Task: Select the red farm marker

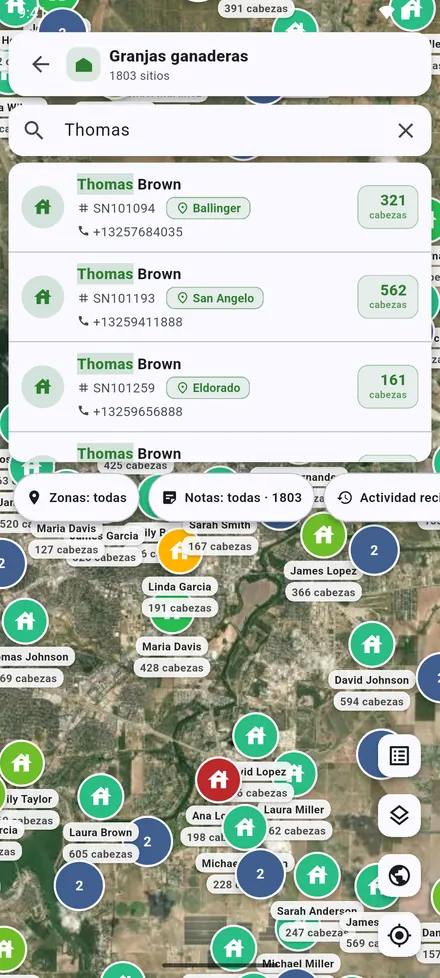Action: [218, 779]
